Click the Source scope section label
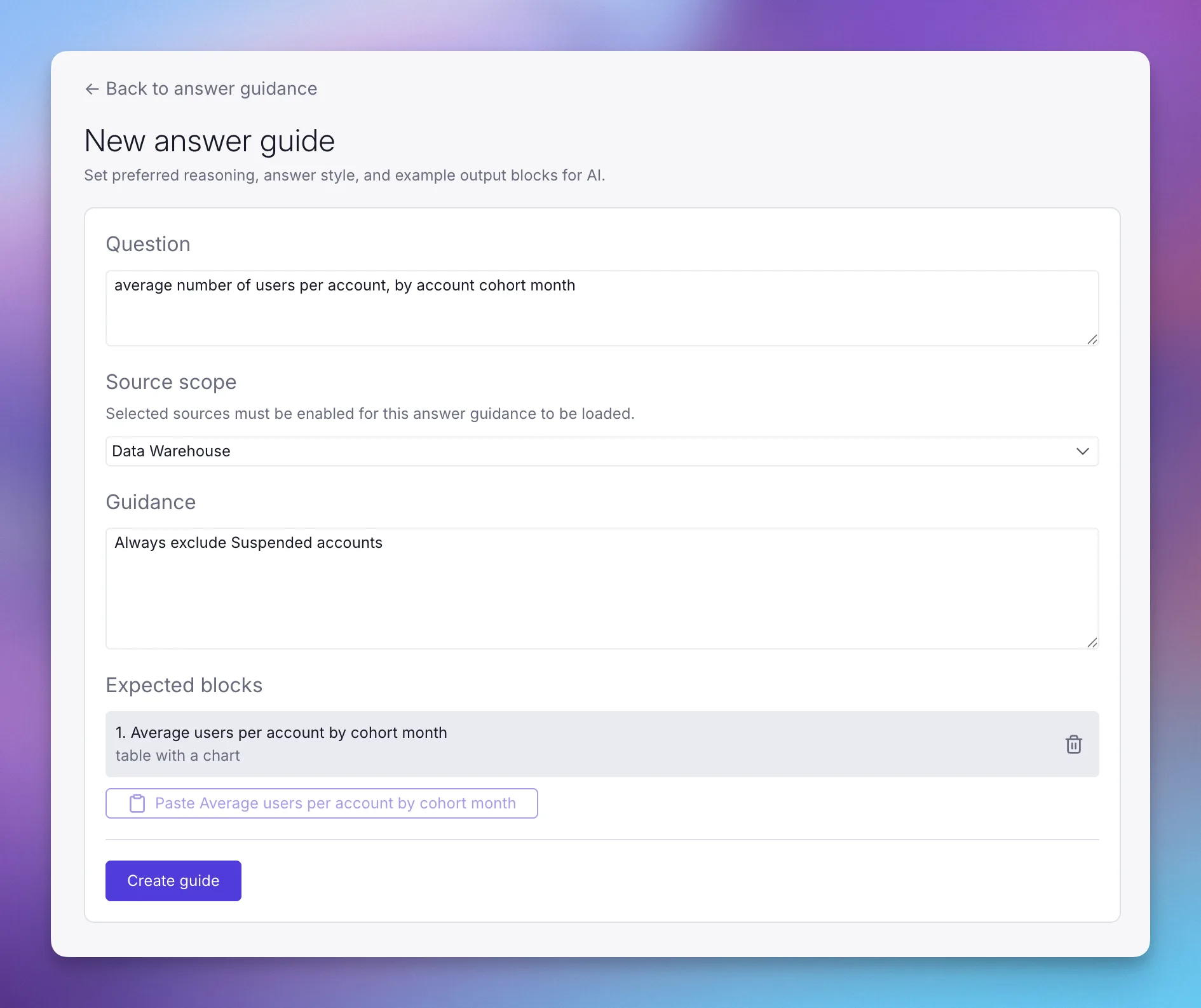 click(x=171, y=382)
